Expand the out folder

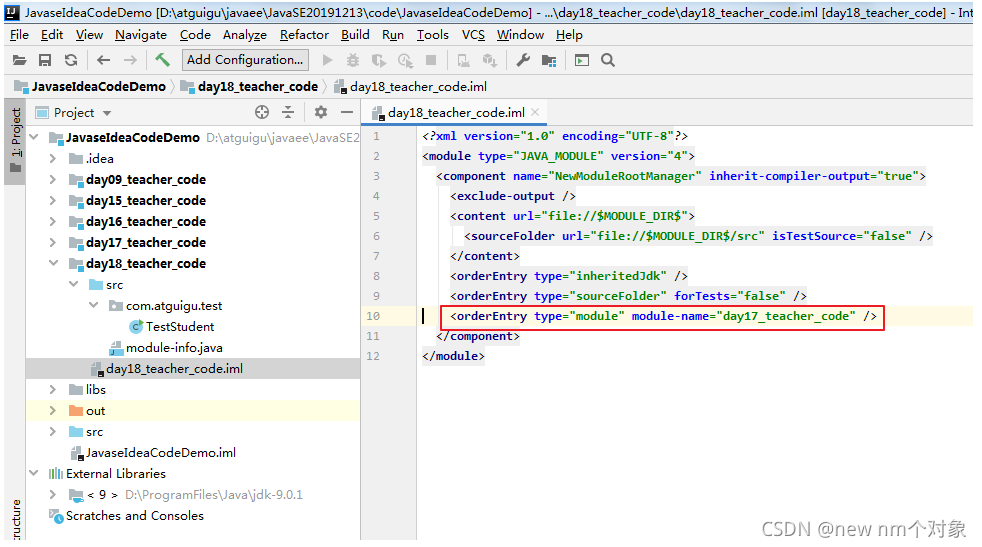53,410
